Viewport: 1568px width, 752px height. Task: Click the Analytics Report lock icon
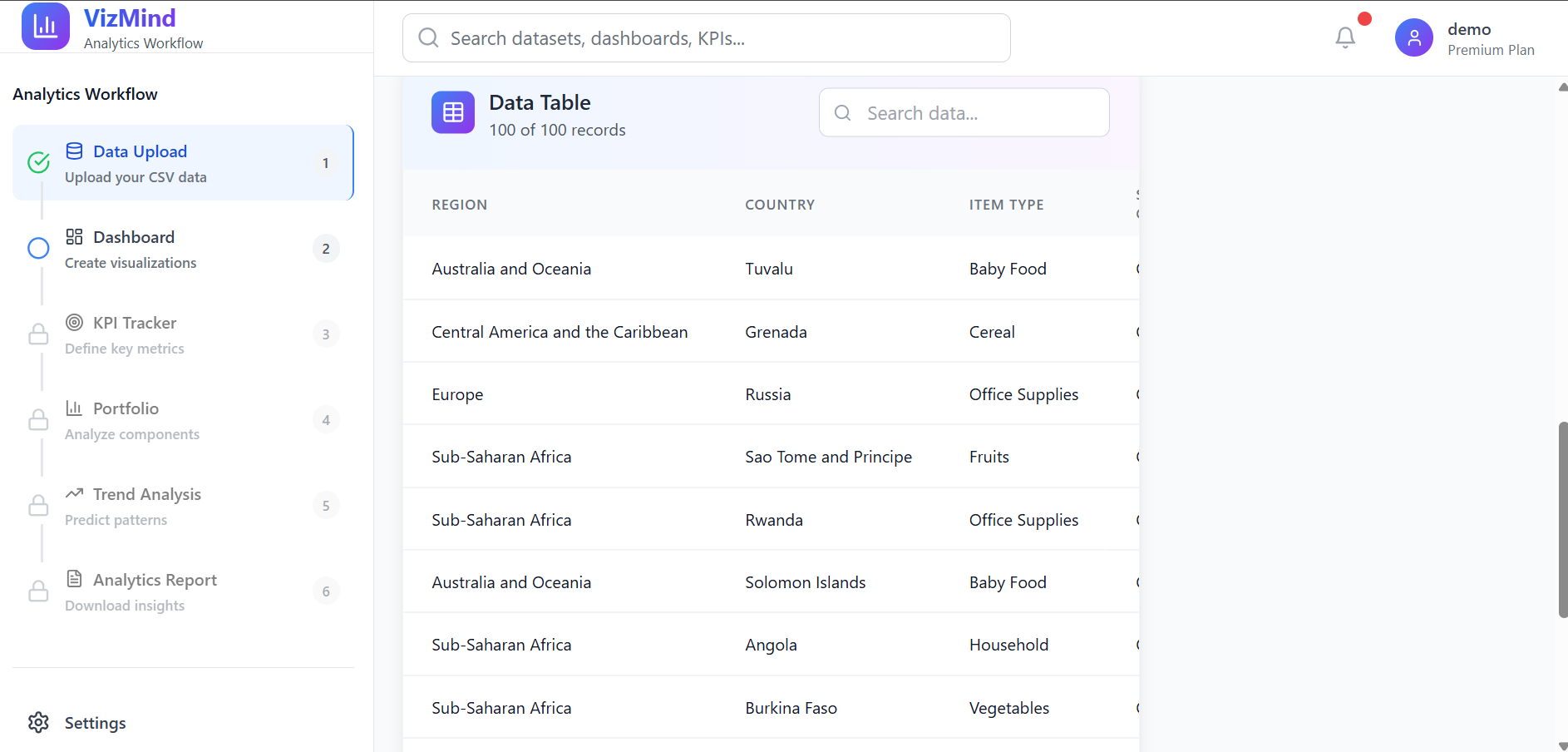pos(38,591)
